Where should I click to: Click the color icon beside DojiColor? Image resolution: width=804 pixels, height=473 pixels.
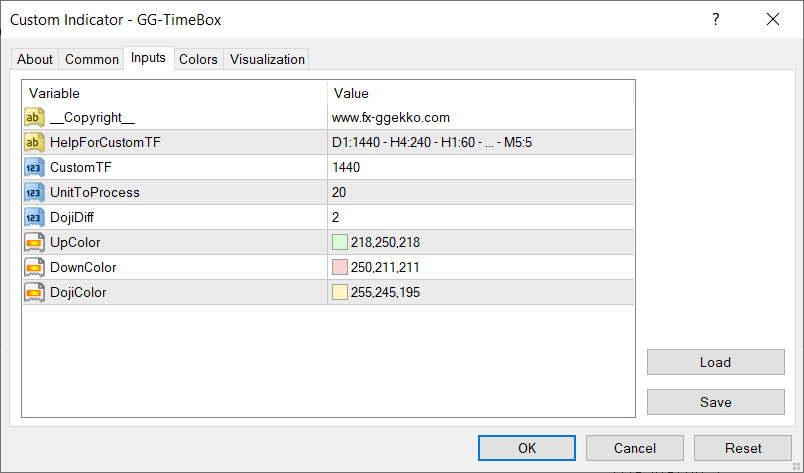[34, 292]
